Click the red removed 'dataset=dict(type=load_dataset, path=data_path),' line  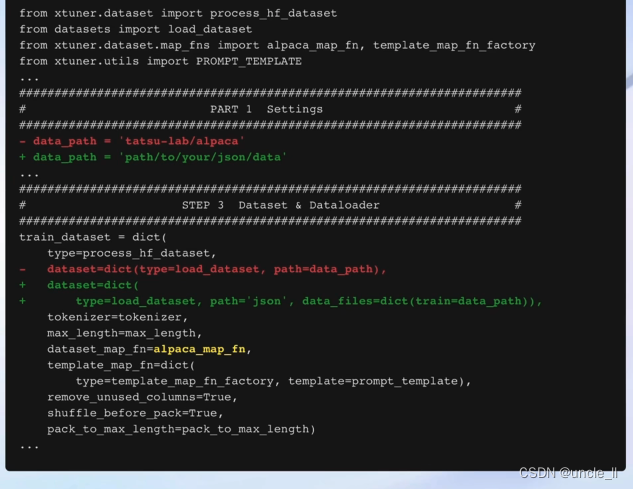[203, 269]
